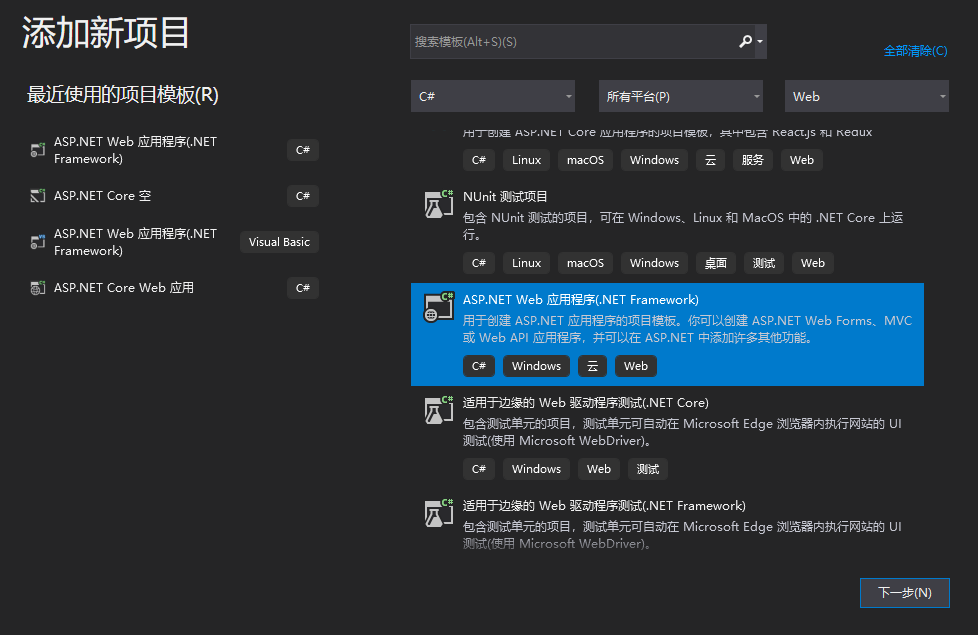
Task: Click the 适用于边缘的 Web 驱动程序测试(.NET Core) template icon
Action: (x=437, y=411)
